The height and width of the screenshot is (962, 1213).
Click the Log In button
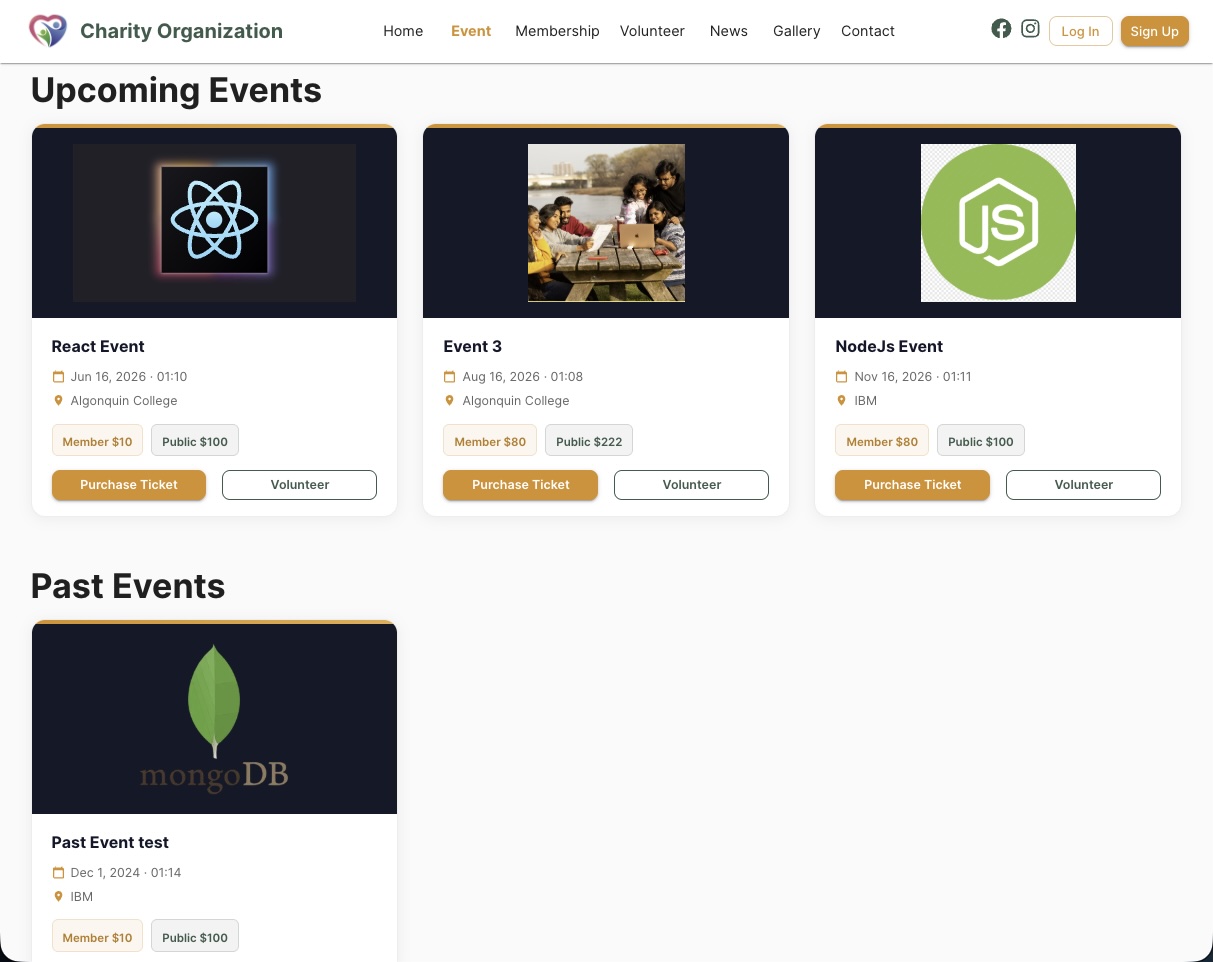pyautogui.click(x=1080, y=31)
